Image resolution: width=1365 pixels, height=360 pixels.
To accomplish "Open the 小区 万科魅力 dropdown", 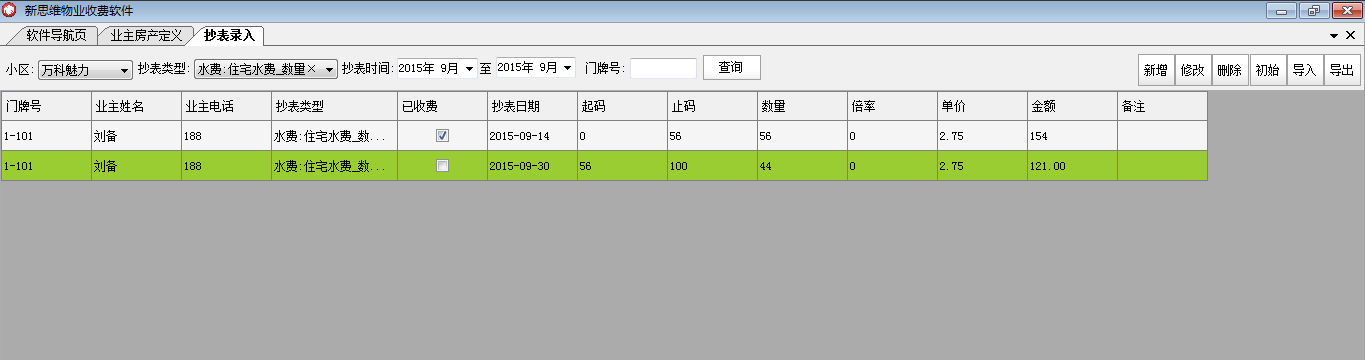I will click(x=85, y=69).
